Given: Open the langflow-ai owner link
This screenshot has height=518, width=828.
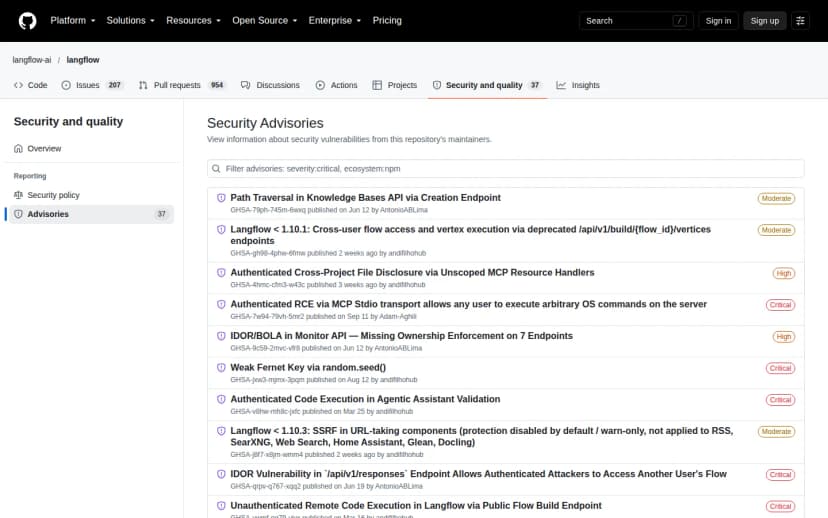Looking at the screenshot, I should pyautogui.click(x=32, y=60).
